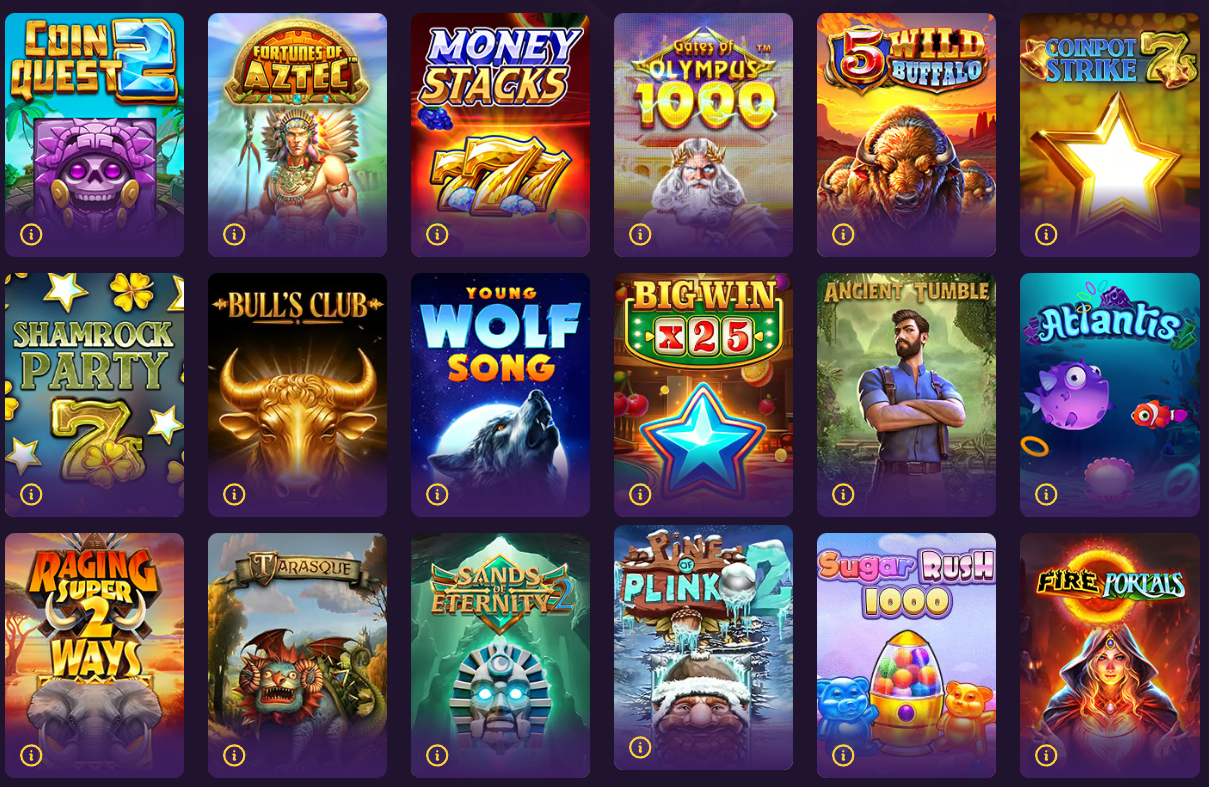Open info icon on Gates of Olympus 1000
Screen dimensions: 1209x787
point(640,234)
